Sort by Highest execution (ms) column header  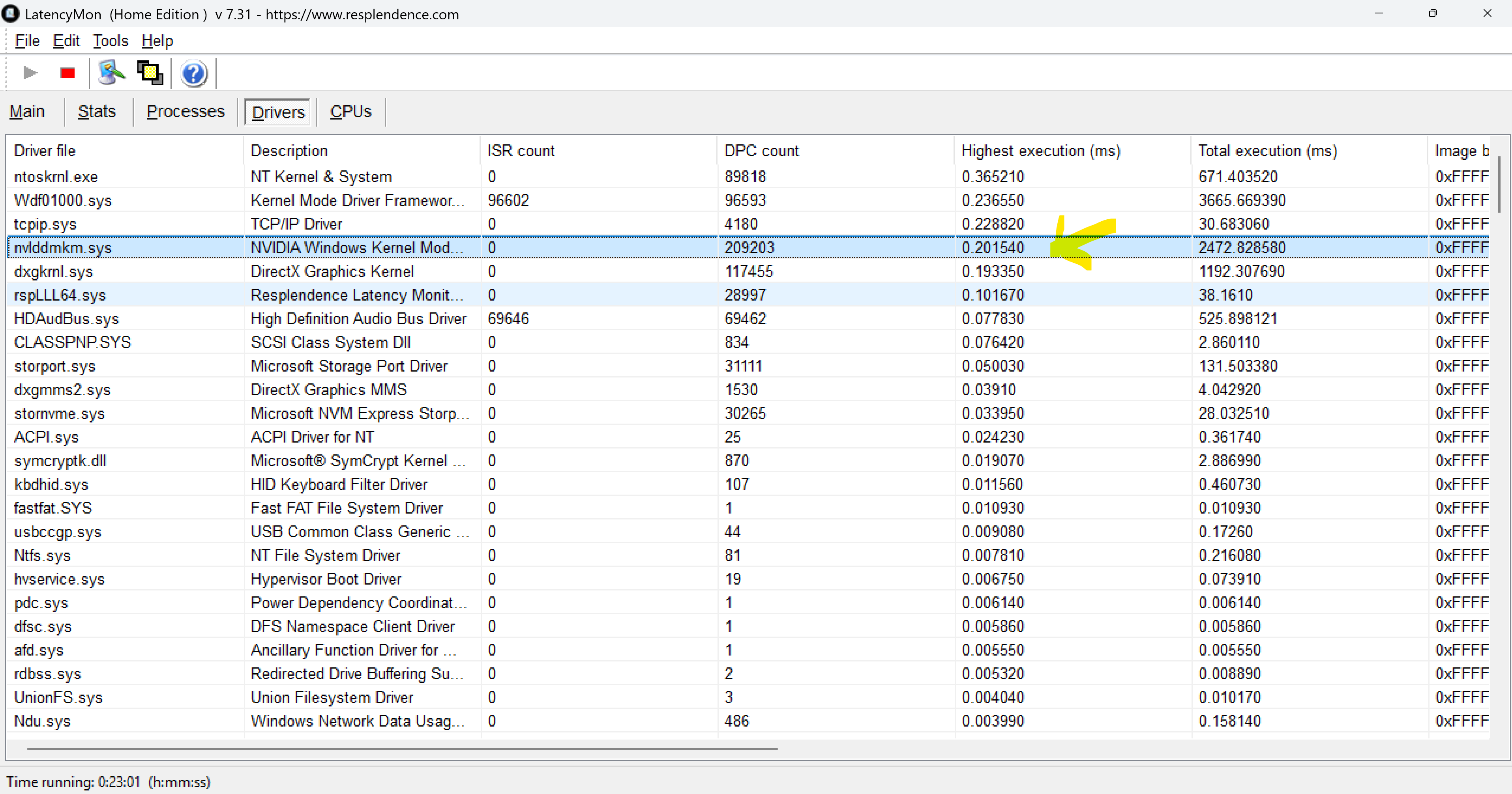[1040, 151]
